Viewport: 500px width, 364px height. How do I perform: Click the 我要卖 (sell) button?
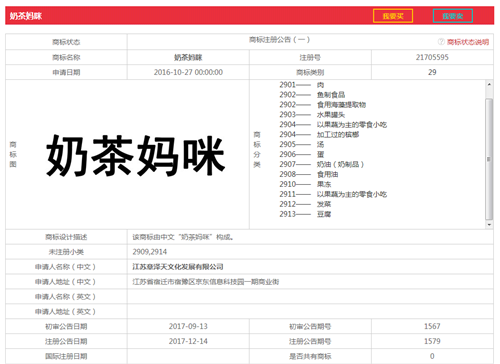453,16
